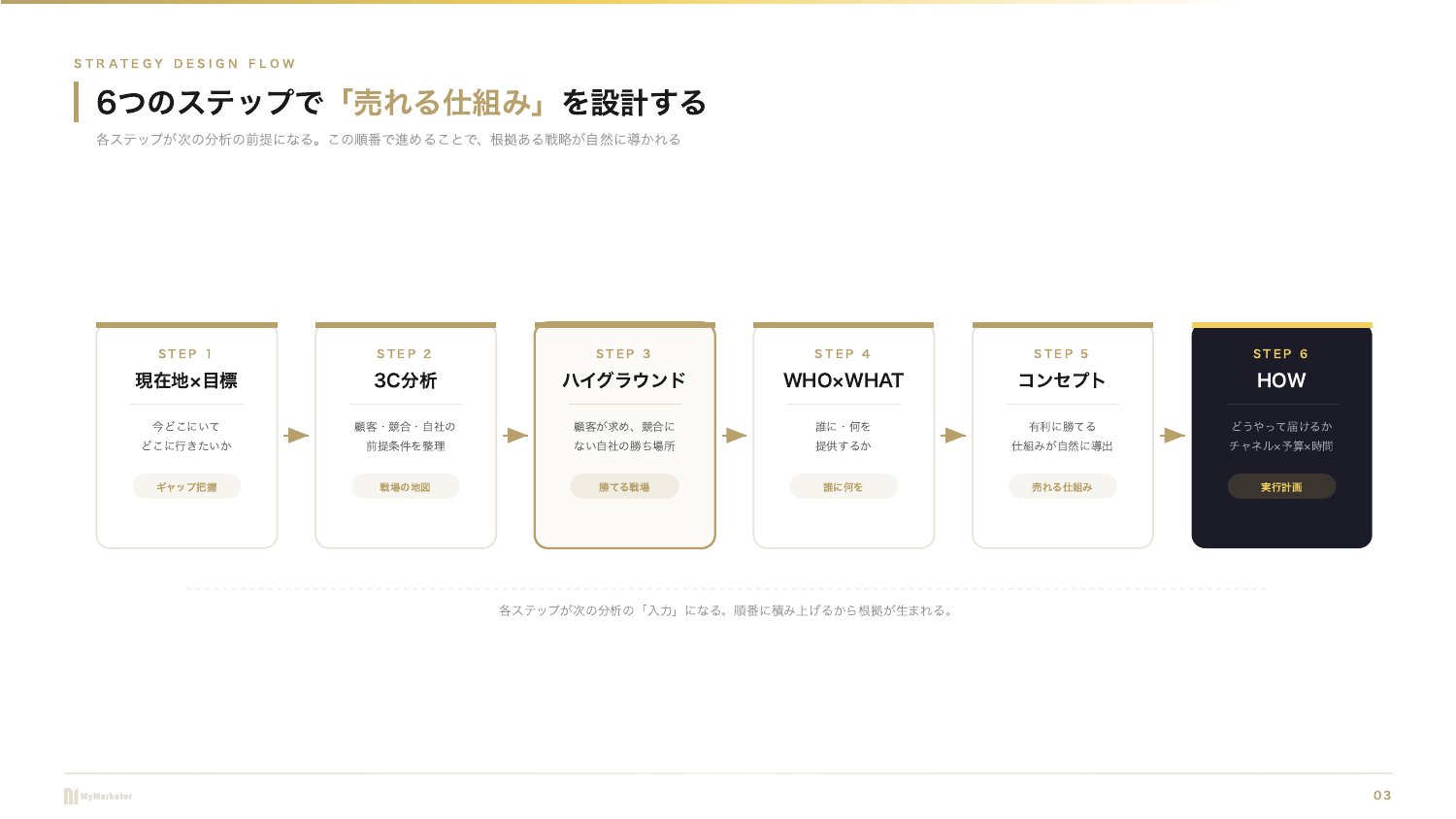This screenshot has width=1456, height=819.
Task: Click the 今どこにいて どこに行きたいか description
Action: [x=186, y=437]
